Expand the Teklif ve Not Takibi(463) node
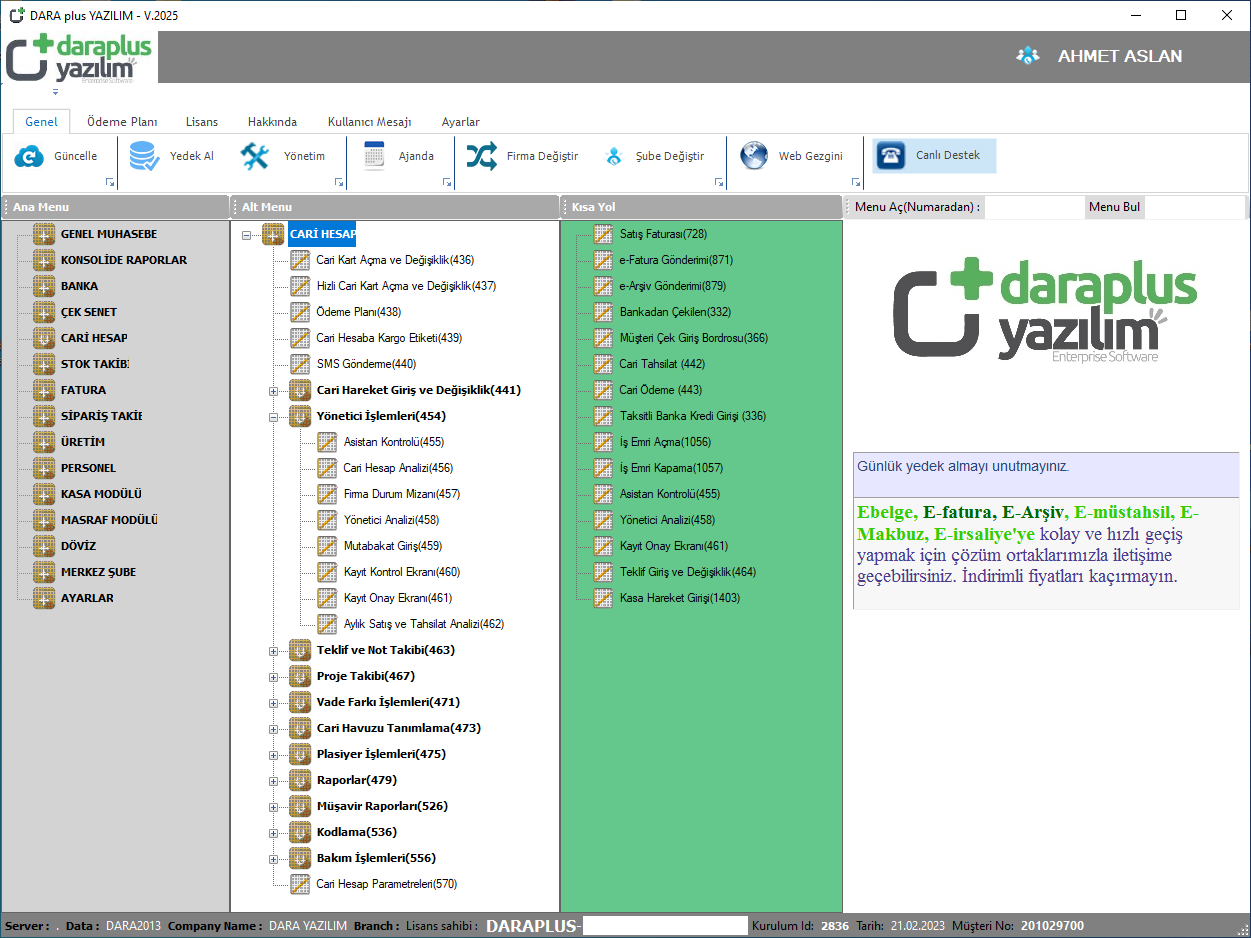 [x=274, y=651]
